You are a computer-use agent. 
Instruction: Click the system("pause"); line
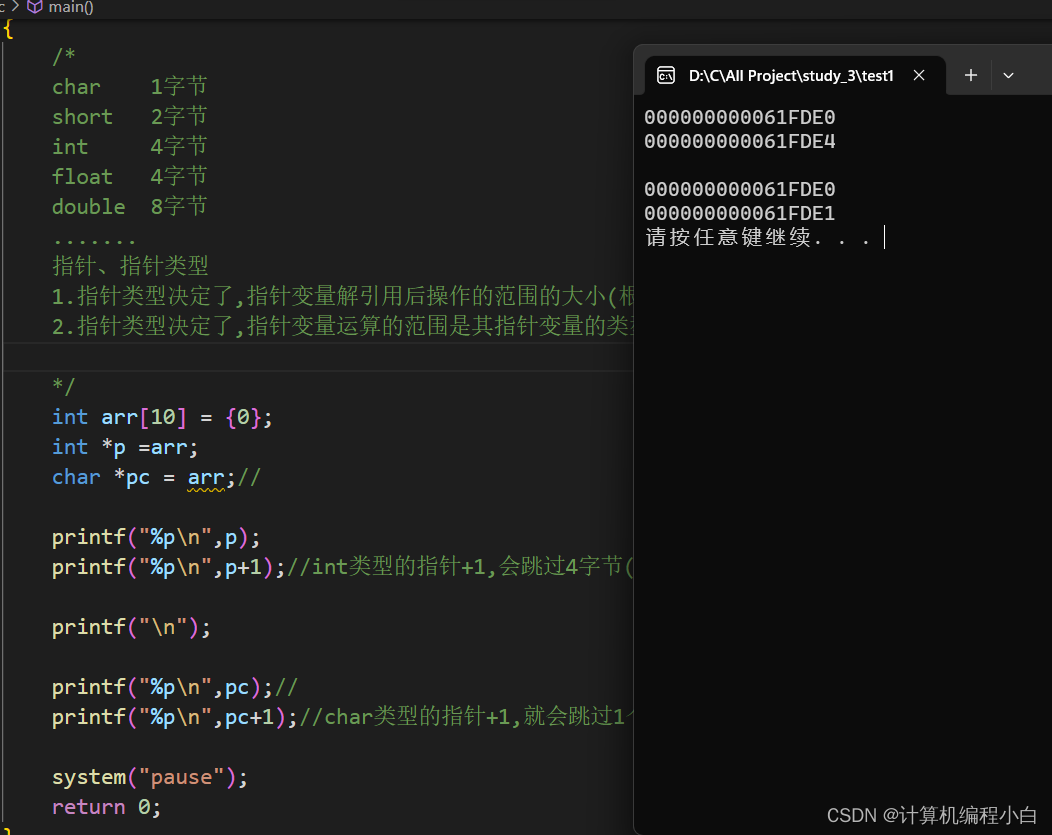pyautogui.click(x=150, y=777)
